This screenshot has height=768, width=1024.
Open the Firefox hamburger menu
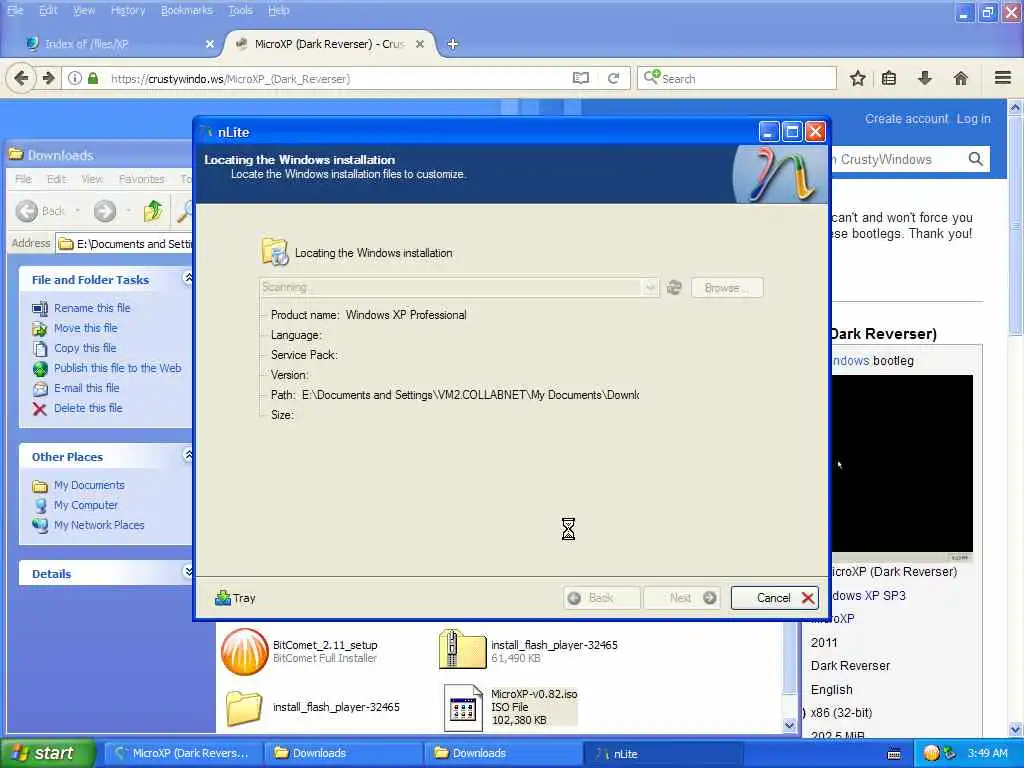[x=1003, y=78]
